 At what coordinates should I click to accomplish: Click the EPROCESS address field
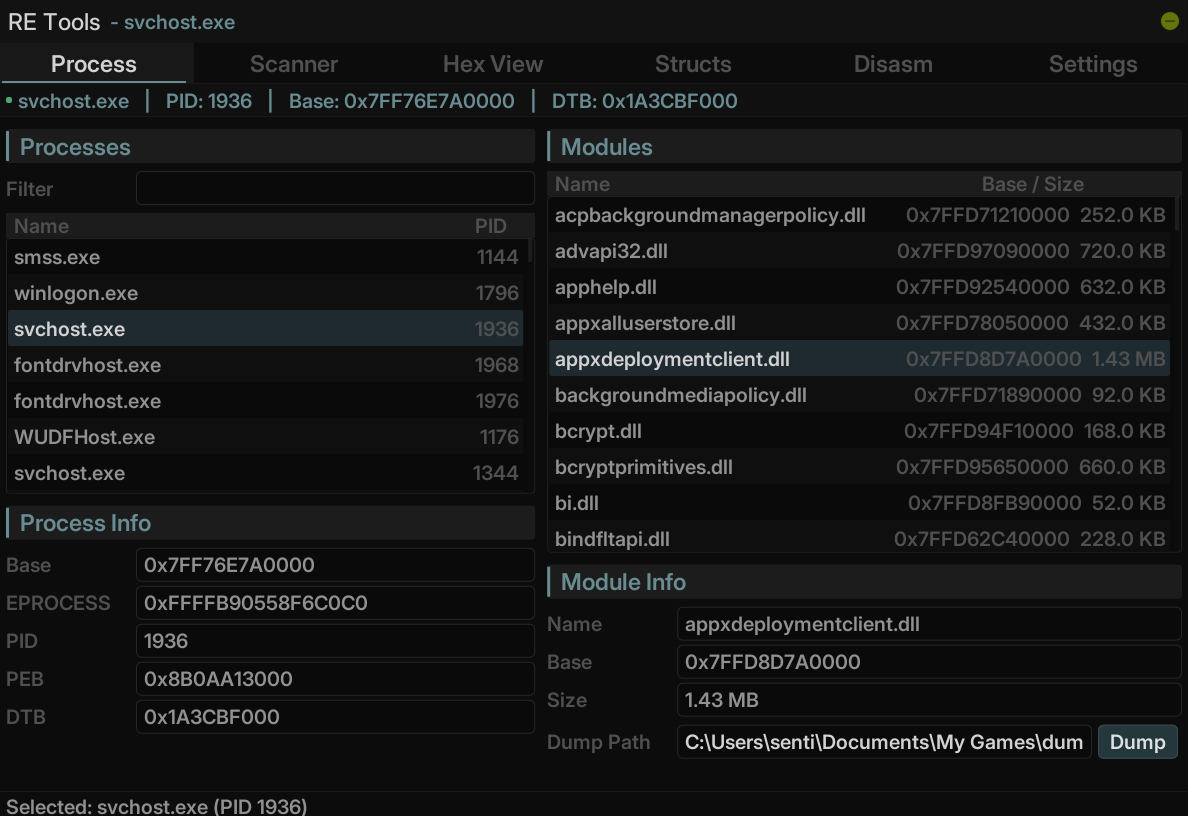(334, 603)
